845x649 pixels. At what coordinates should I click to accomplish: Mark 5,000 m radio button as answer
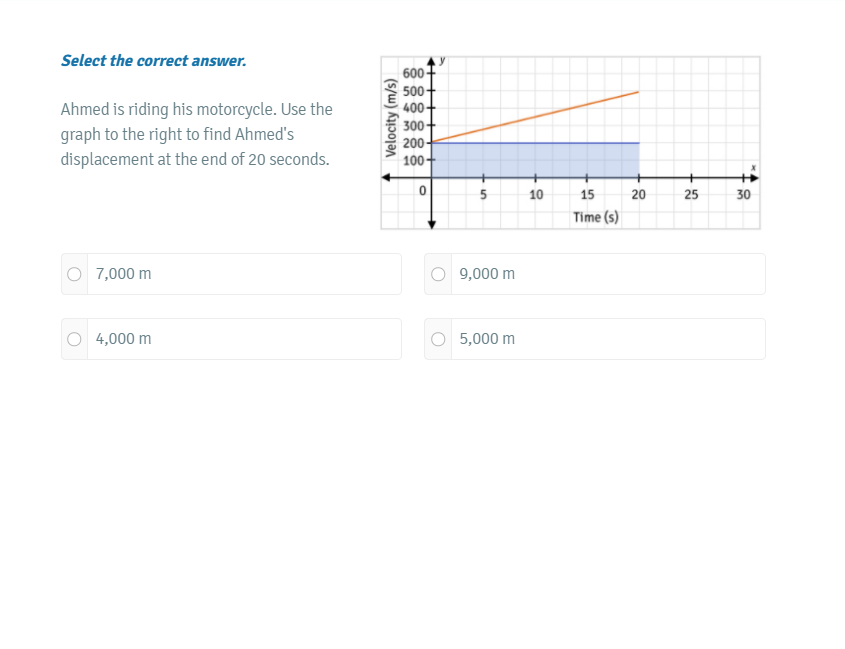[x=438, y=339]
